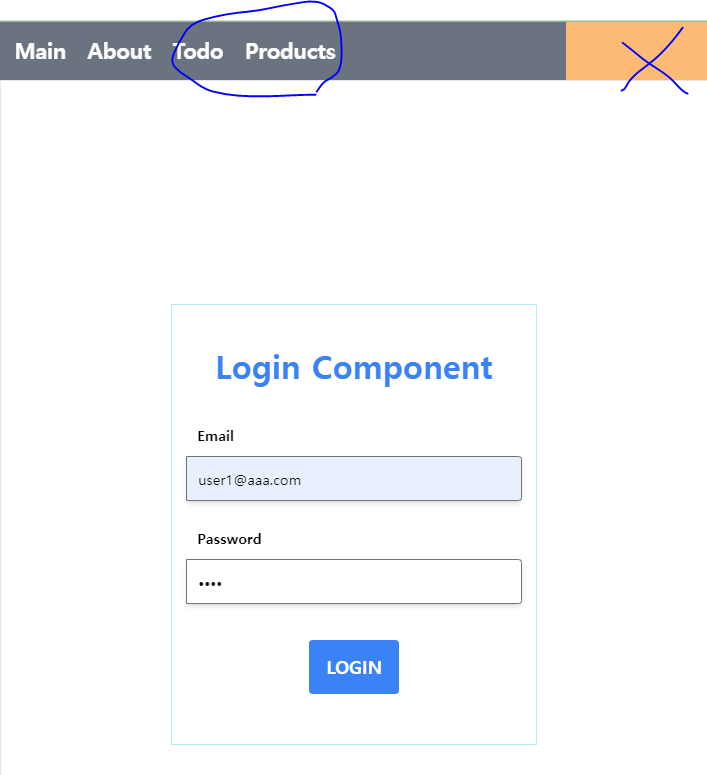This screenshot has width=707, height=775.
Task: Click the user1@aaa.com text in Email
Action: point(250,480)
